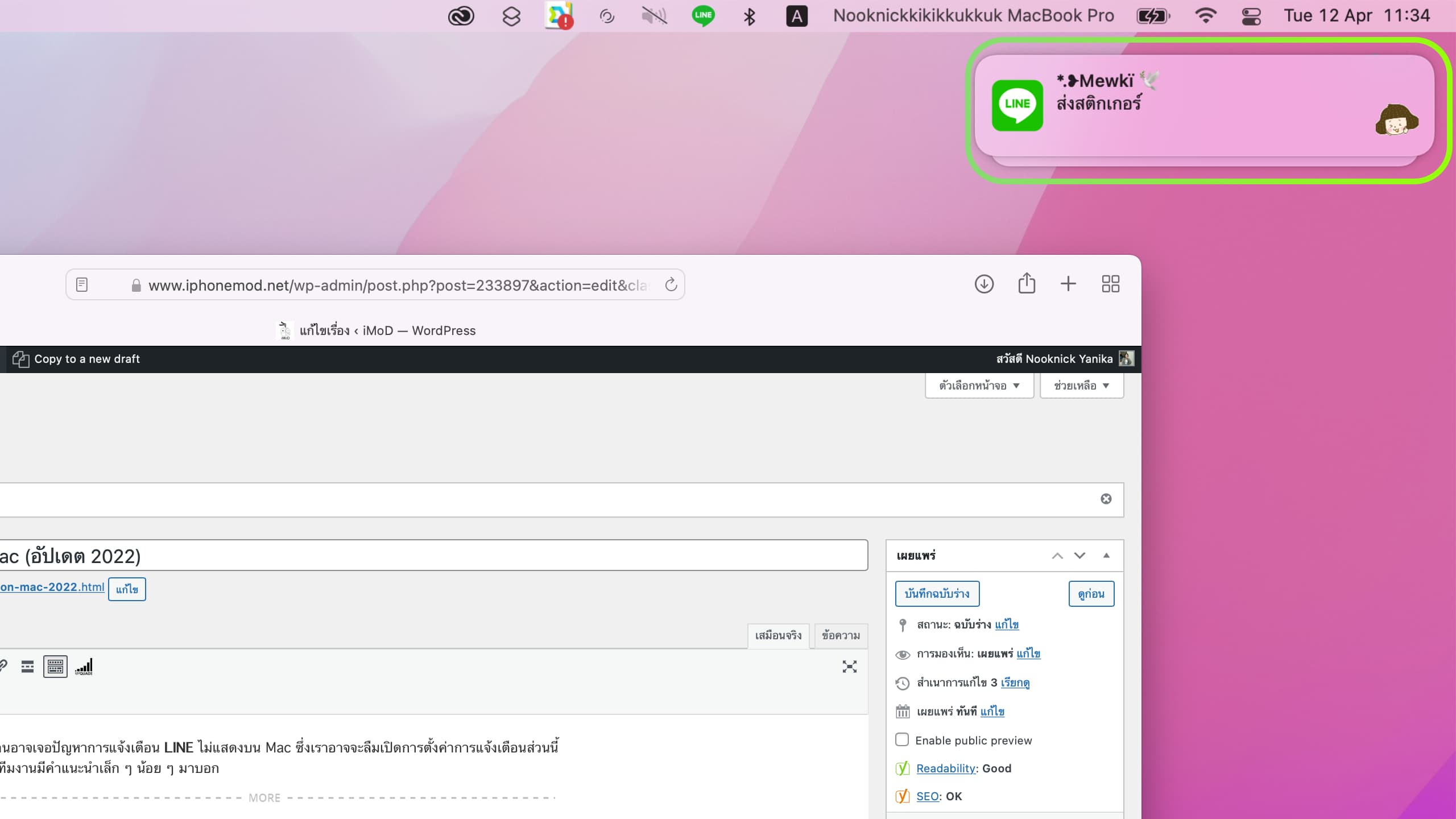Click the Safari downloads icon
Image resolution: width=1456 pixels, height=819 pixels.
point(984,284)
